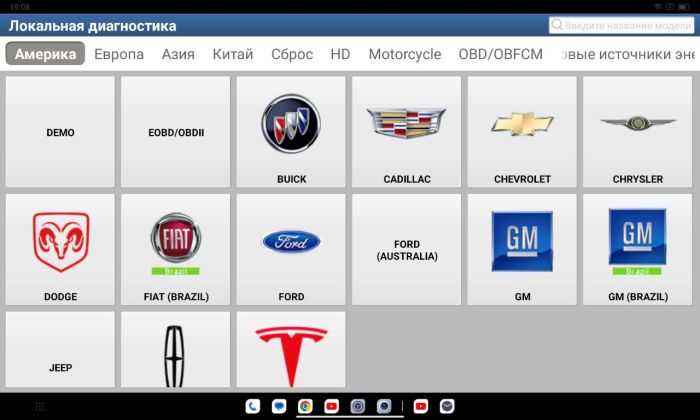Switch to the Азия tab

pyautogui.click(x=178, y=54)
